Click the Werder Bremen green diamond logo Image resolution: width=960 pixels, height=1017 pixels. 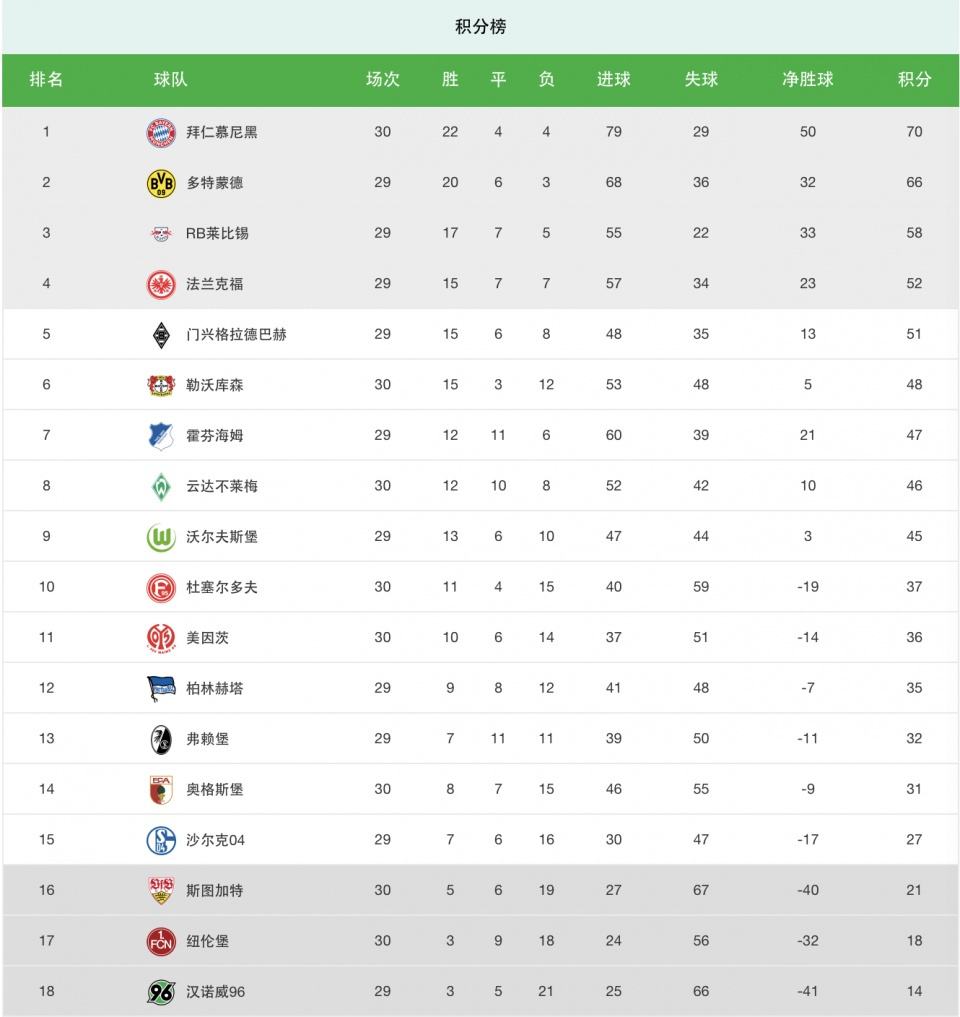(161, 486)
